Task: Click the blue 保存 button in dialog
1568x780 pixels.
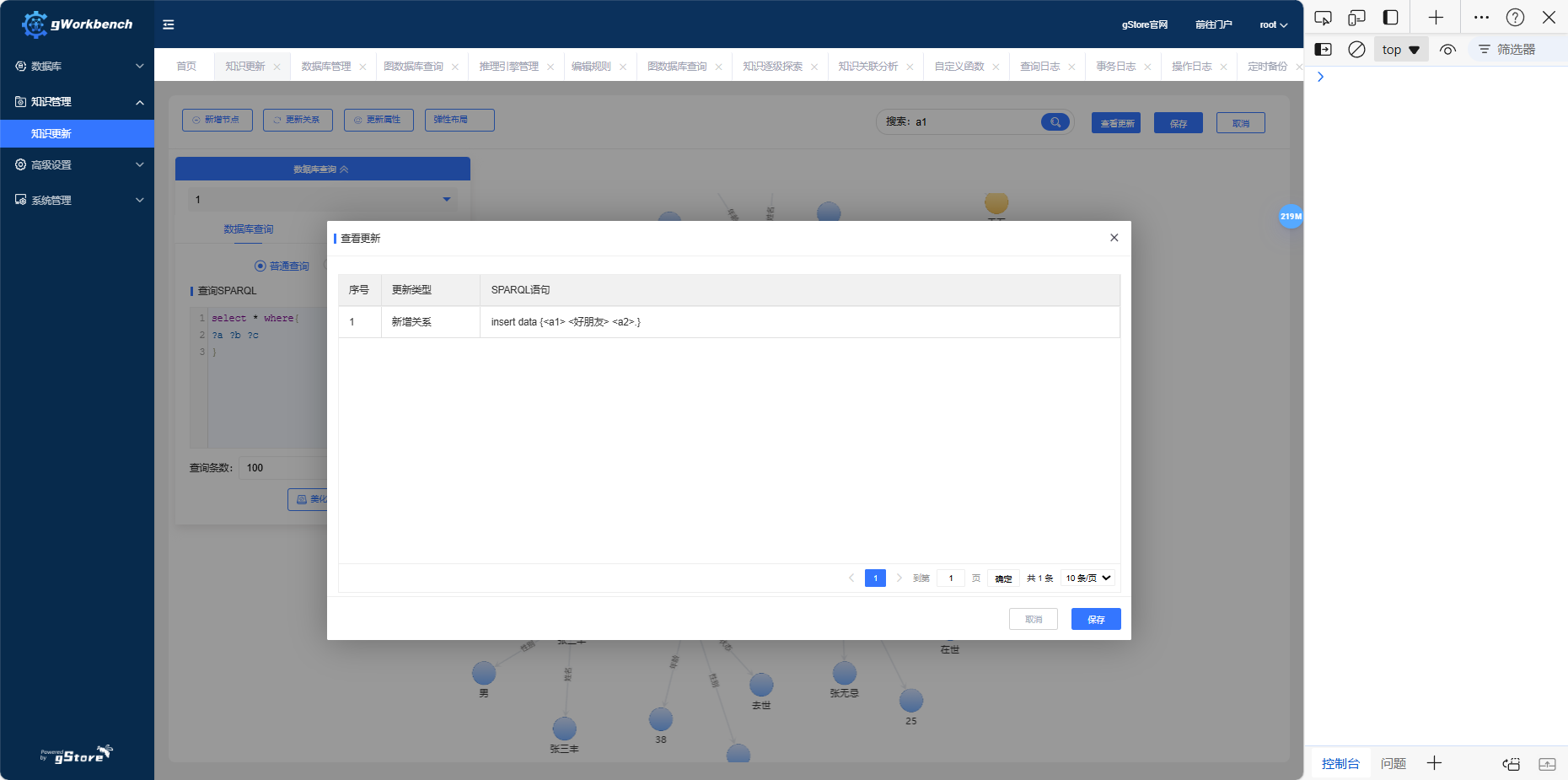Action: click(1095, 620)
